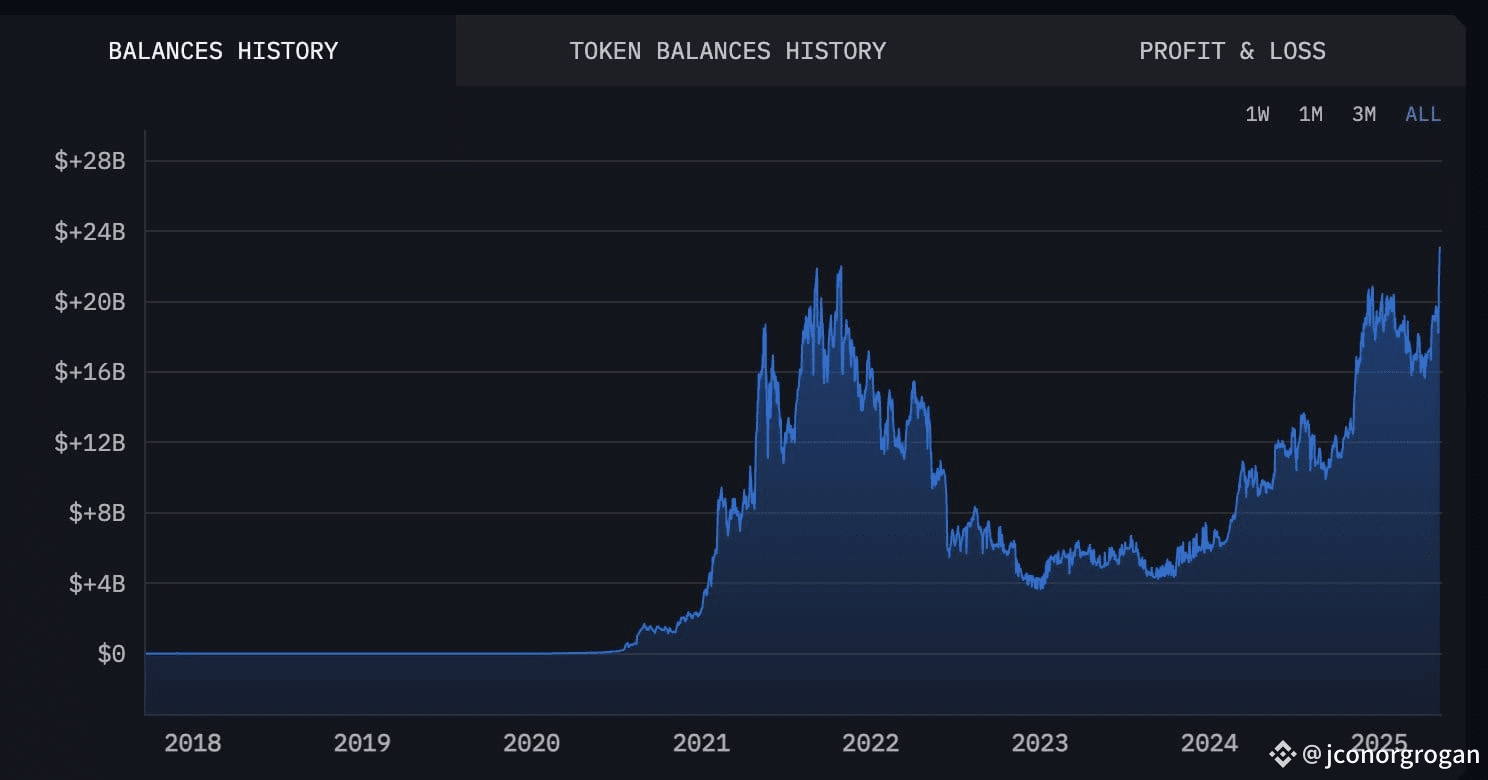
Task: Select the 1M time range
Action: point(1310,114)
